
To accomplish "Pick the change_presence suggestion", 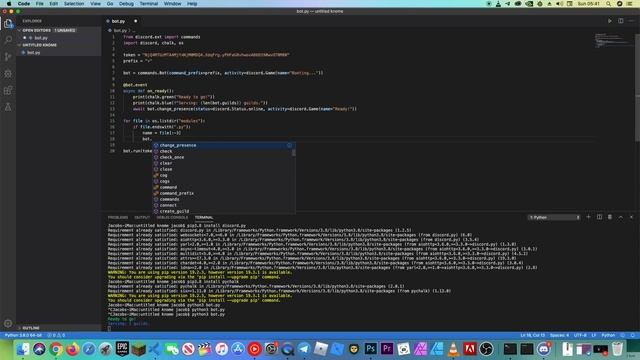I will tap(224, 145).
